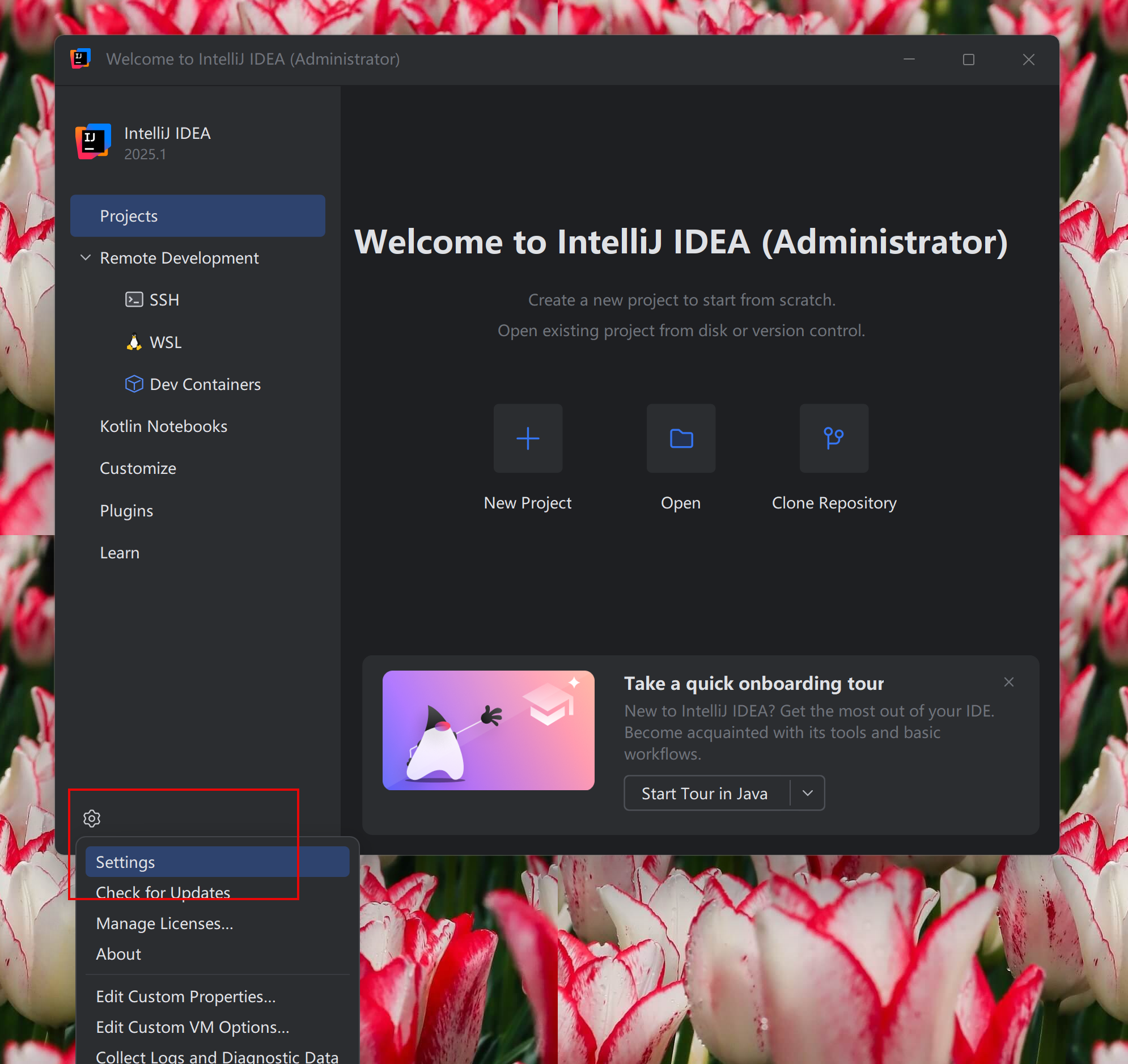Switch to the Plugins tab
This screenshot has width=1128, height=1064.
126,511
